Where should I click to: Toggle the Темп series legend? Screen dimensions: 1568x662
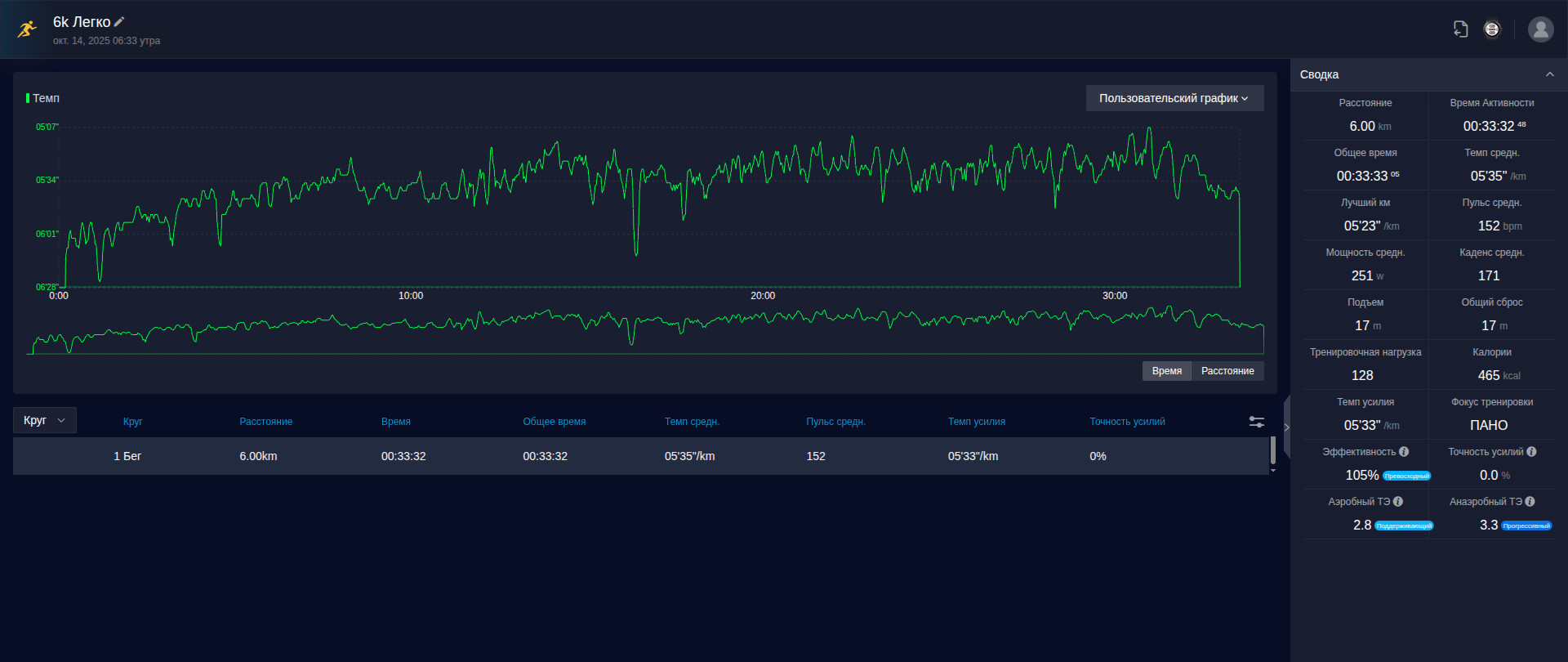coord(43,98)
